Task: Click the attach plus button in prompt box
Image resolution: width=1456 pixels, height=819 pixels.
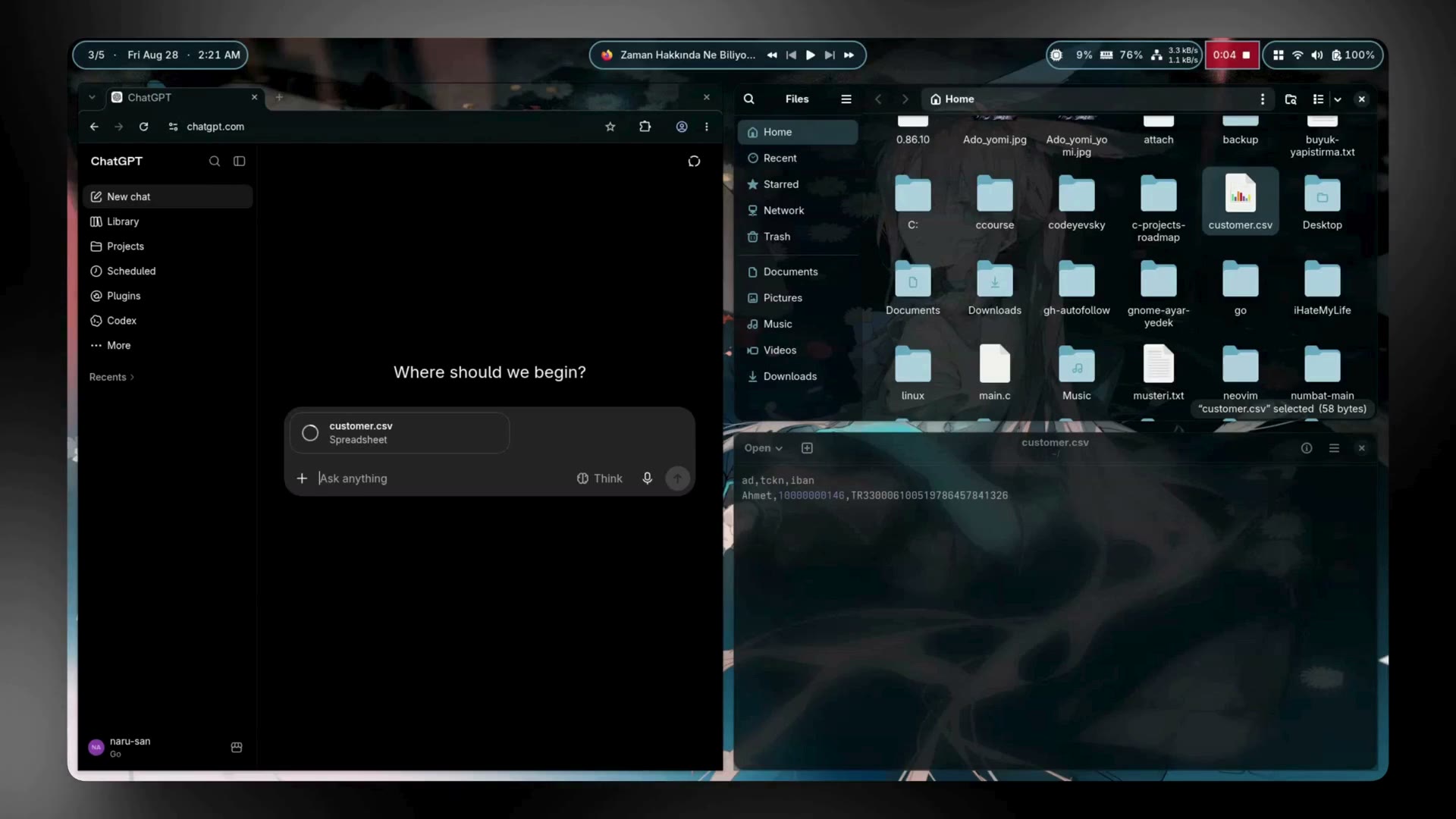Action: click(302, 479)
